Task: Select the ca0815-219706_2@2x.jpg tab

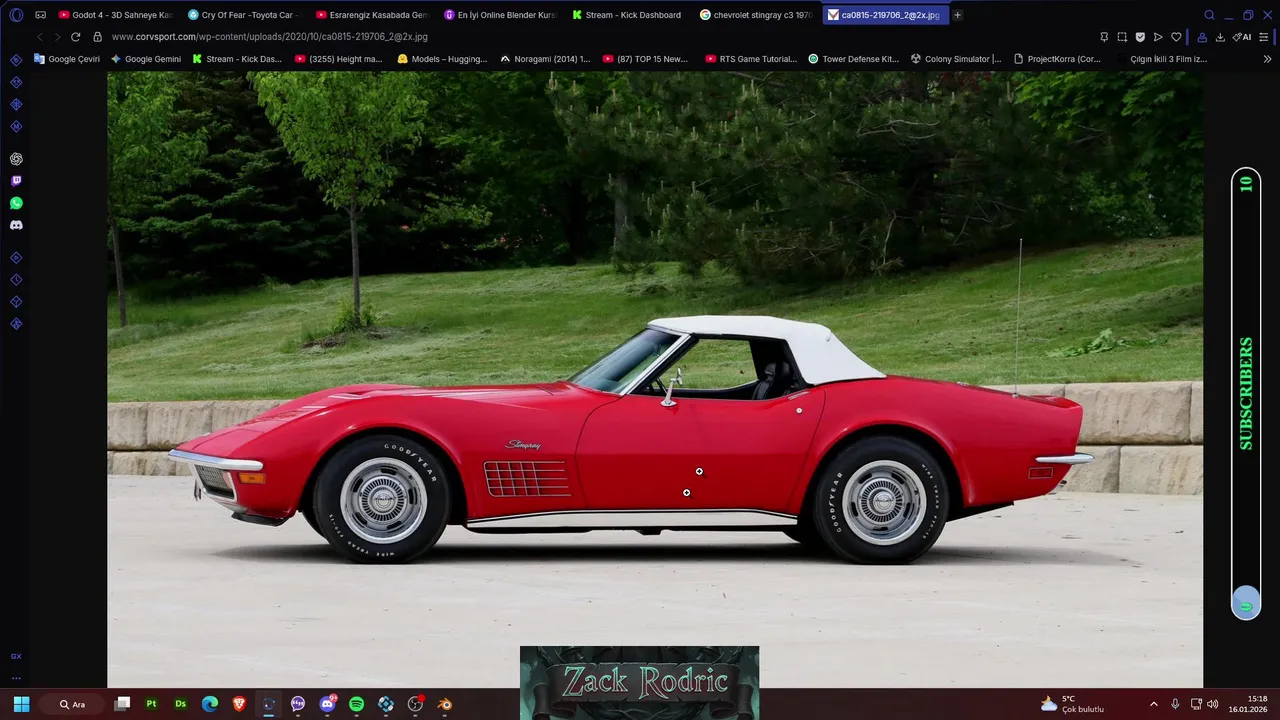Action: (884, 15)
